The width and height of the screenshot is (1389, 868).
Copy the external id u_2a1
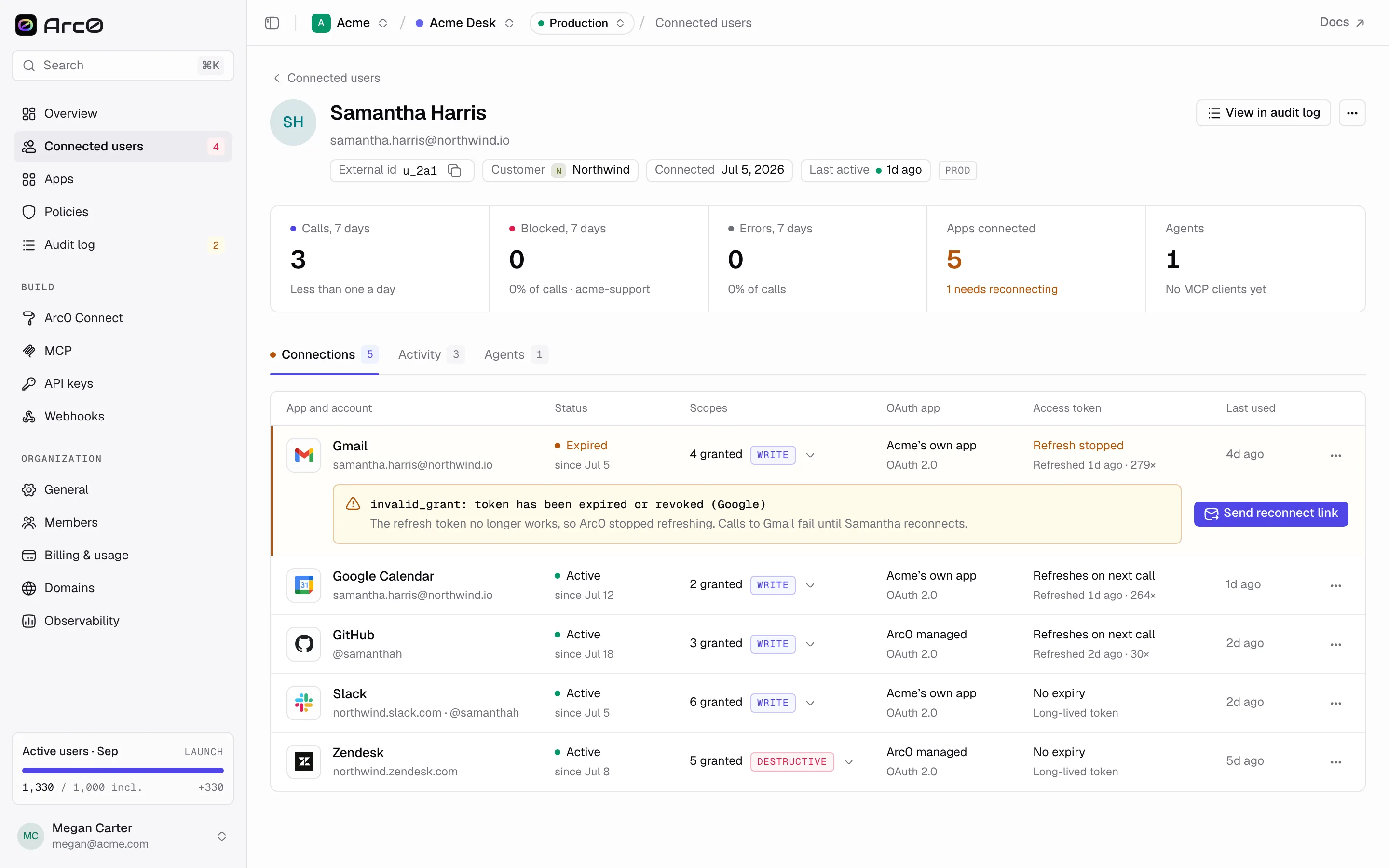coord(455,171)
